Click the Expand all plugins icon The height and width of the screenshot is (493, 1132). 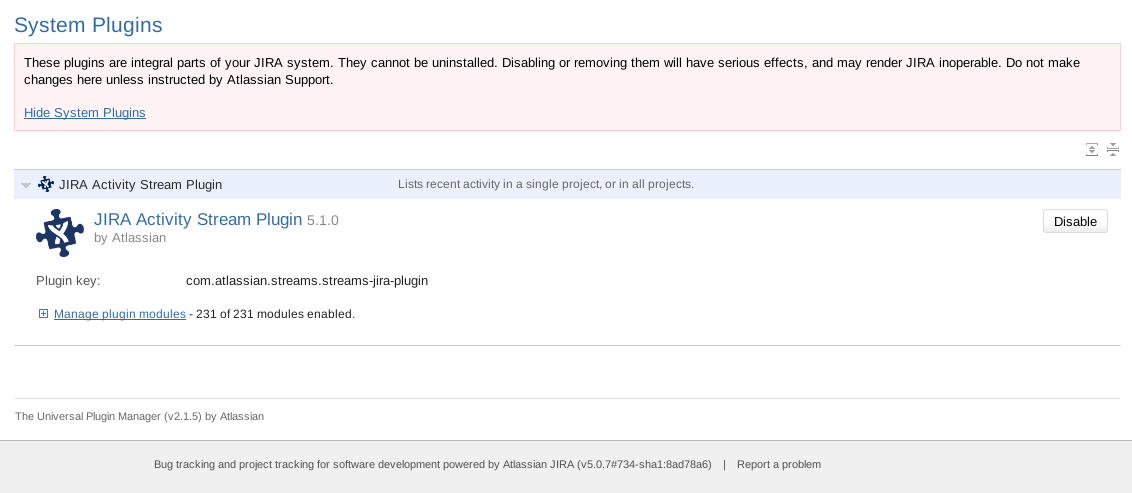pyautogui.click(x=1092, y=149)
